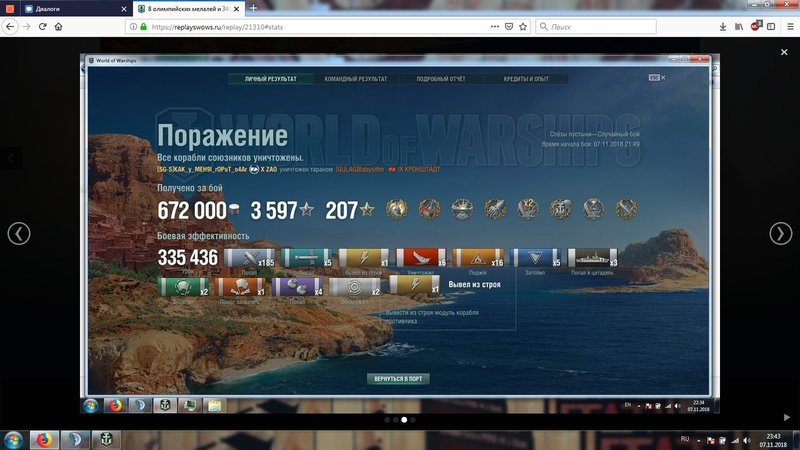
Task: Click the orange capture assist ribbon x1
Action: tap(240, 287)
